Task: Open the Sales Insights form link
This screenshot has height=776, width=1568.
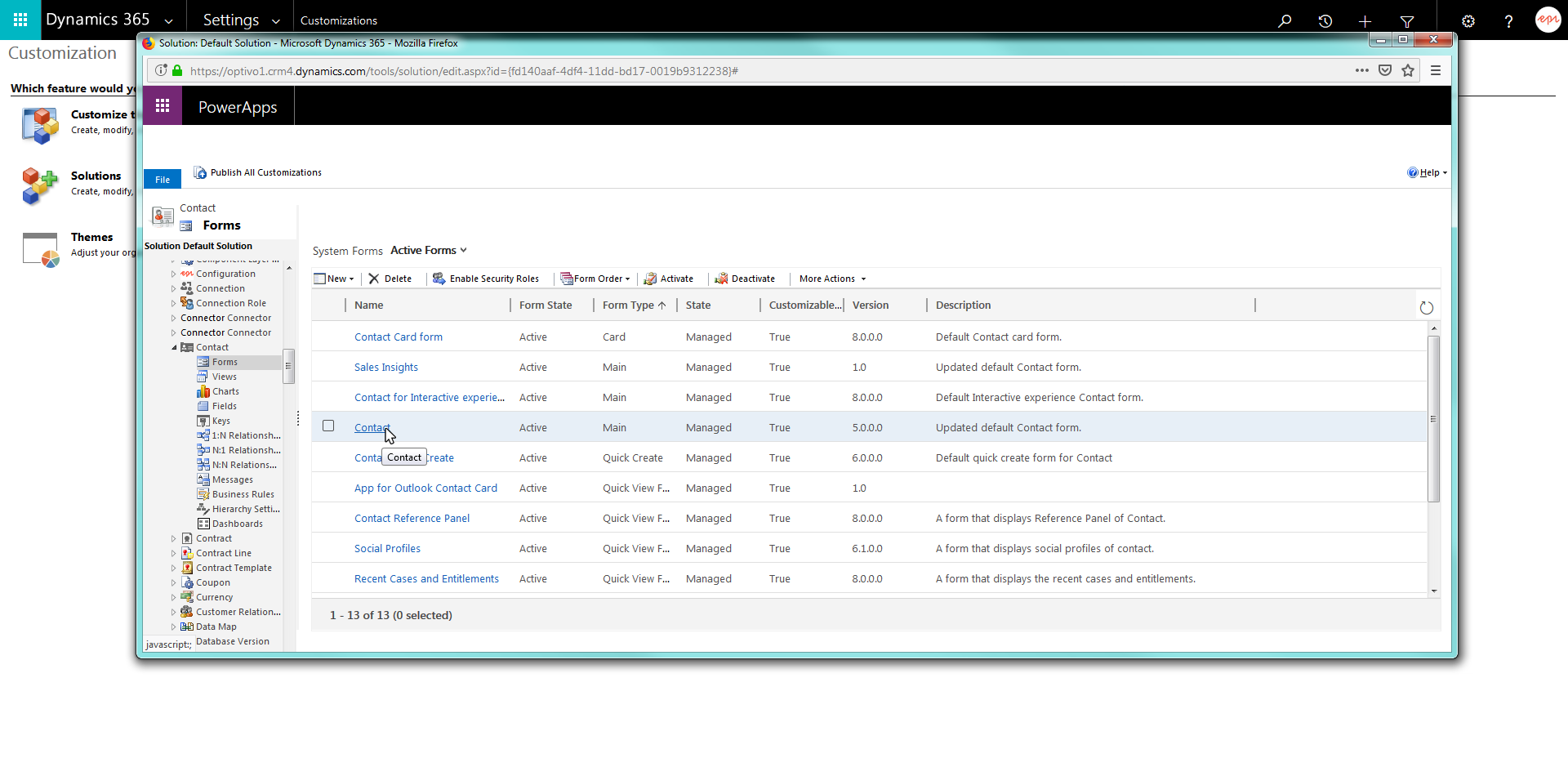Action: click(386, 367)
